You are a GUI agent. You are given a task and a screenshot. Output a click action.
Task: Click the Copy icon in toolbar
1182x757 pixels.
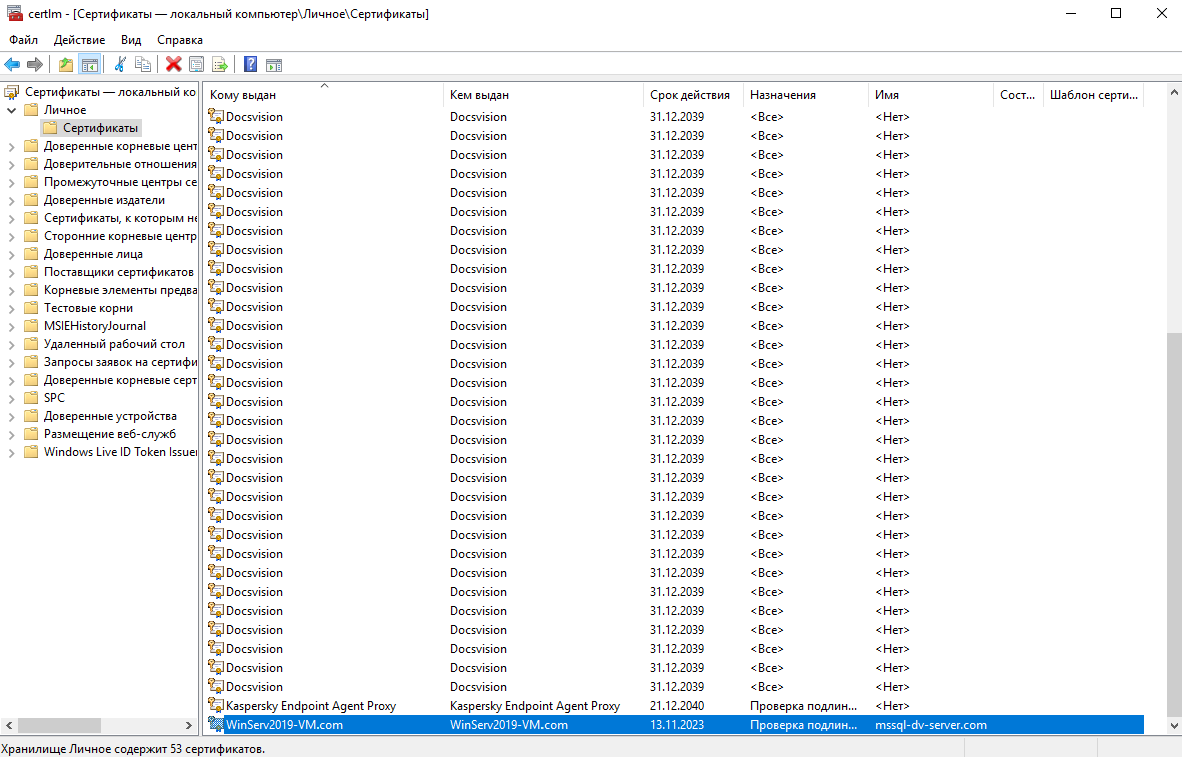click(x=142, y=65)
